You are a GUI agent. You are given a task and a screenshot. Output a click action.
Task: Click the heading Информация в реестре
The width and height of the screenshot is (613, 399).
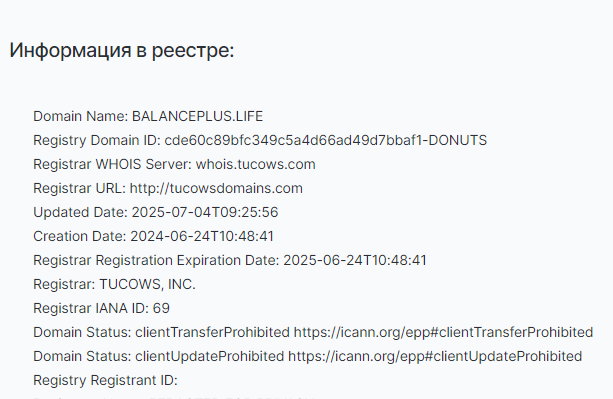pos(122,50)
